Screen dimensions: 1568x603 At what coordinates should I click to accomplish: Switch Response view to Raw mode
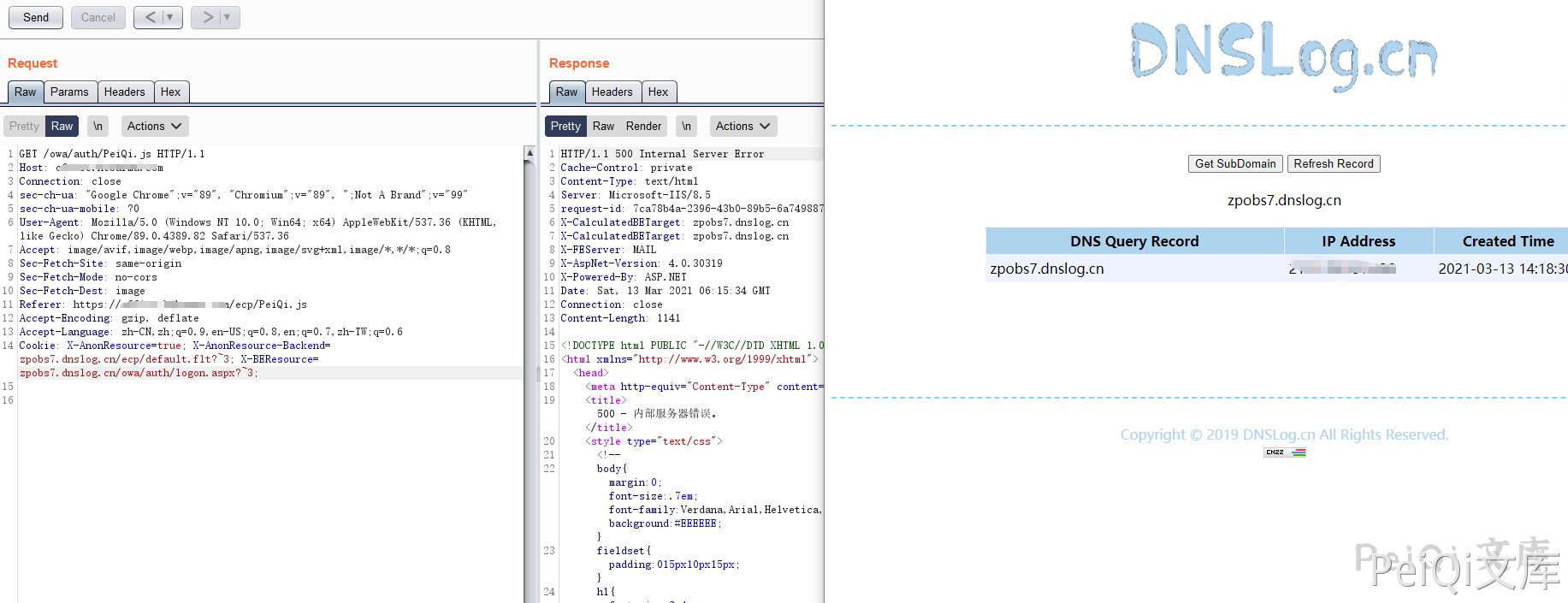click(x=603, y=126)
